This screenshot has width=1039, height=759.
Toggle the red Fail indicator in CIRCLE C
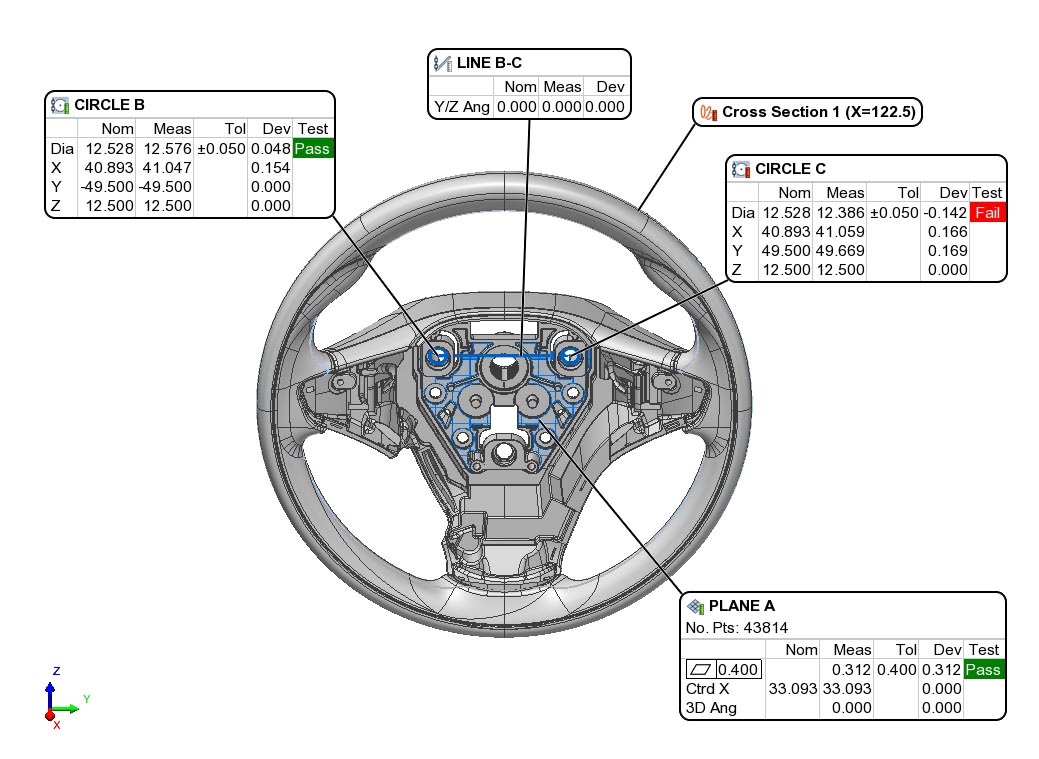click(986, 212)
